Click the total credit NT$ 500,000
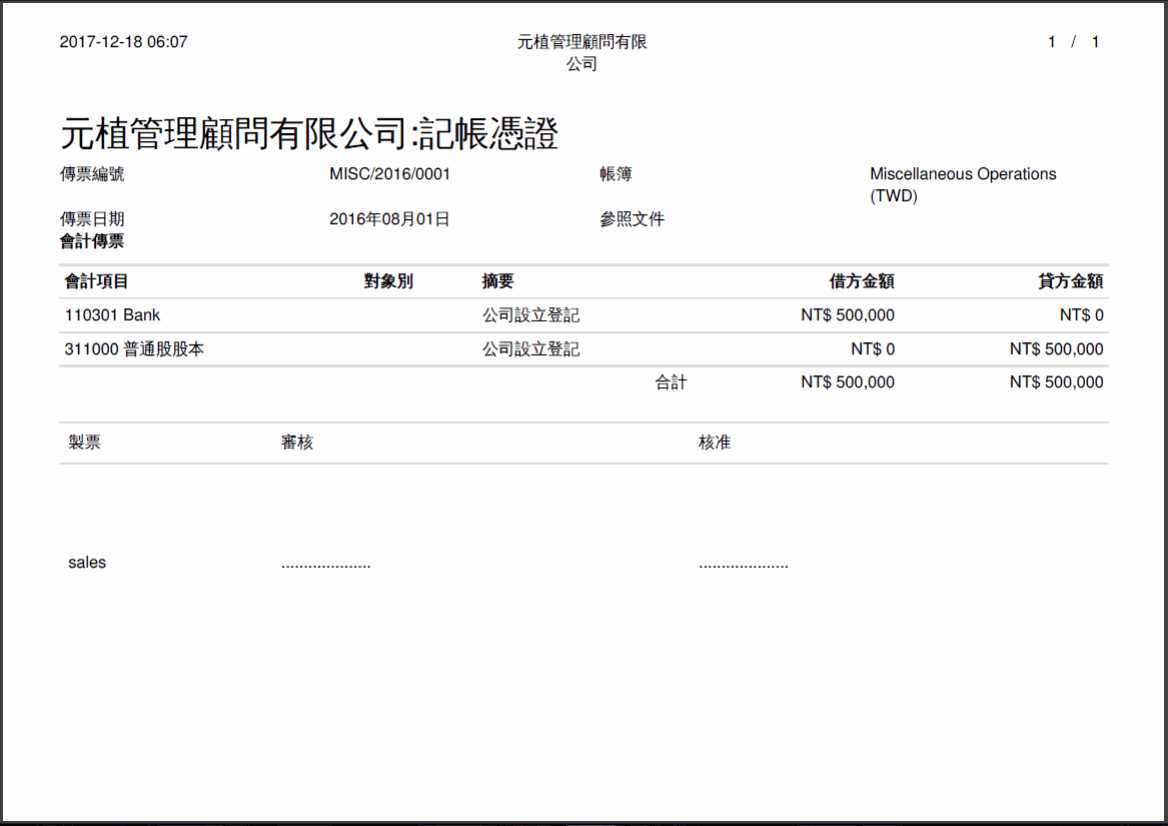1168x826 pixels. (1056, 382)
